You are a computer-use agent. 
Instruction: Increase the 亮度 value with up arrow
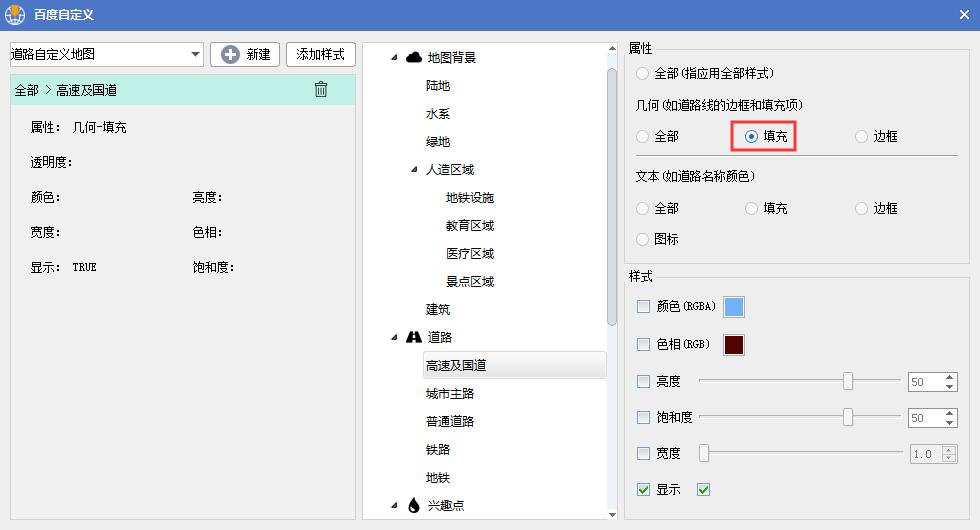(949, 378)
